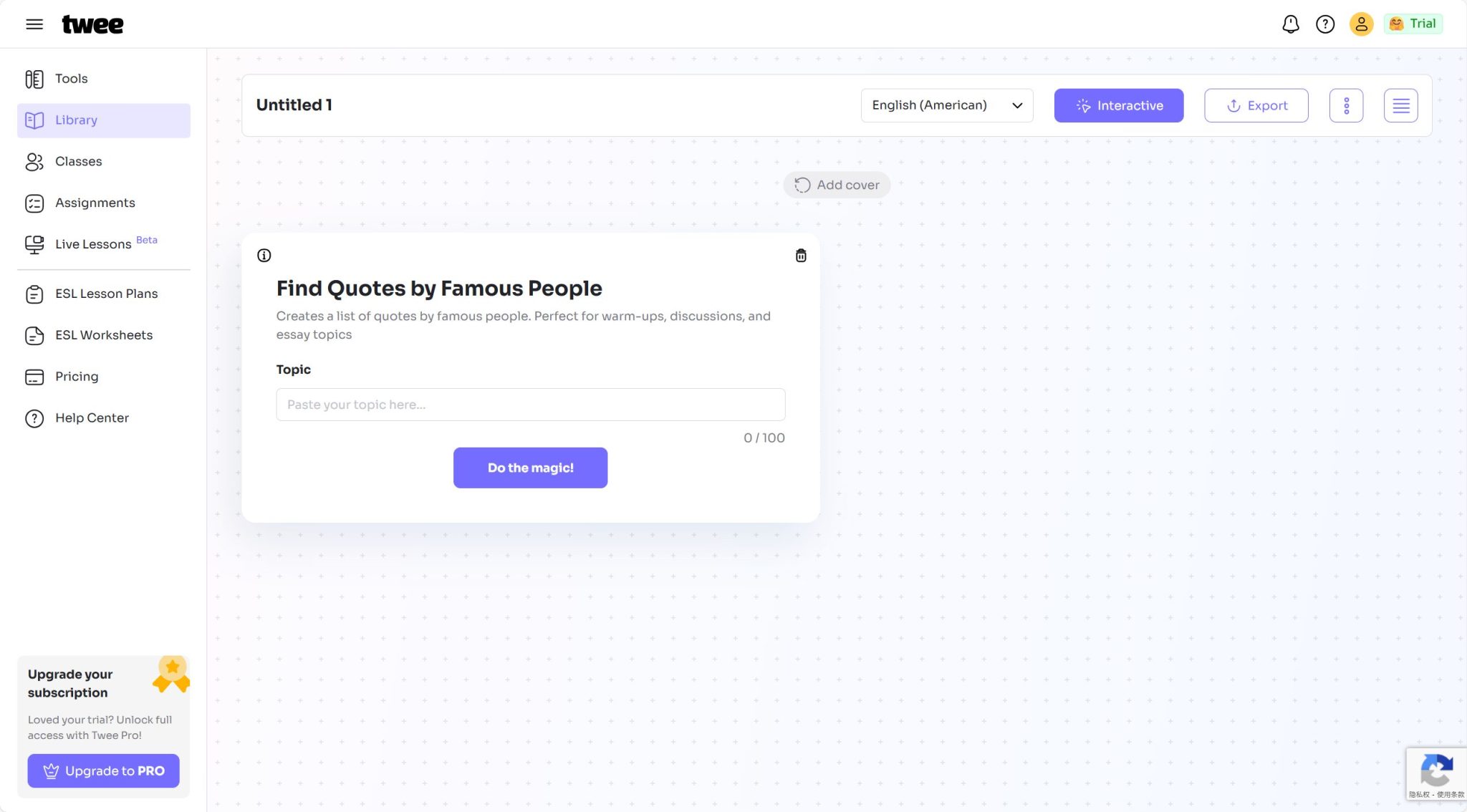Click the help question mark icon

click(x=1325, y=24)
